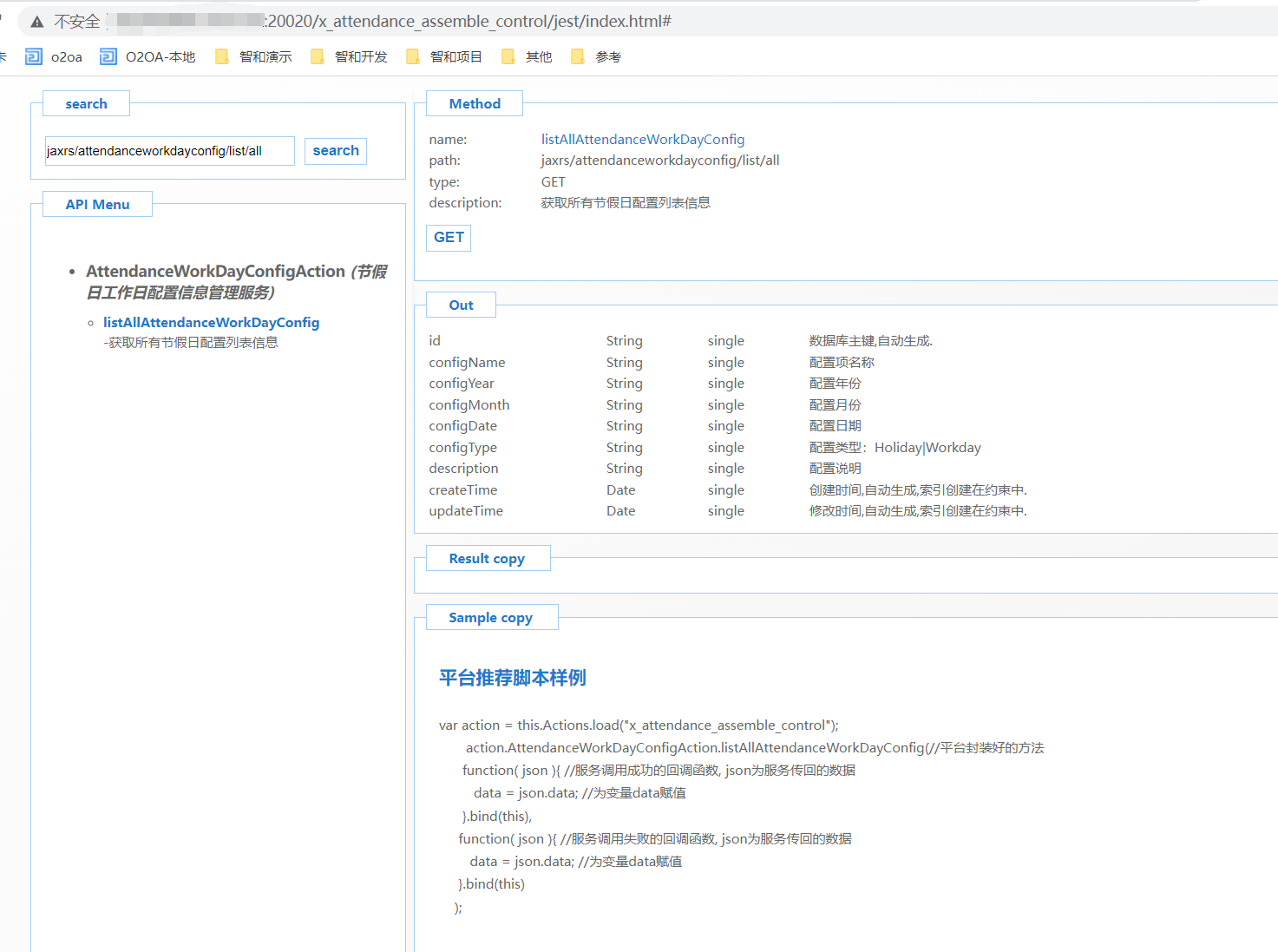Click the browser address bar URL
This screenshot has height=952, width=1278.
[469, 22]
